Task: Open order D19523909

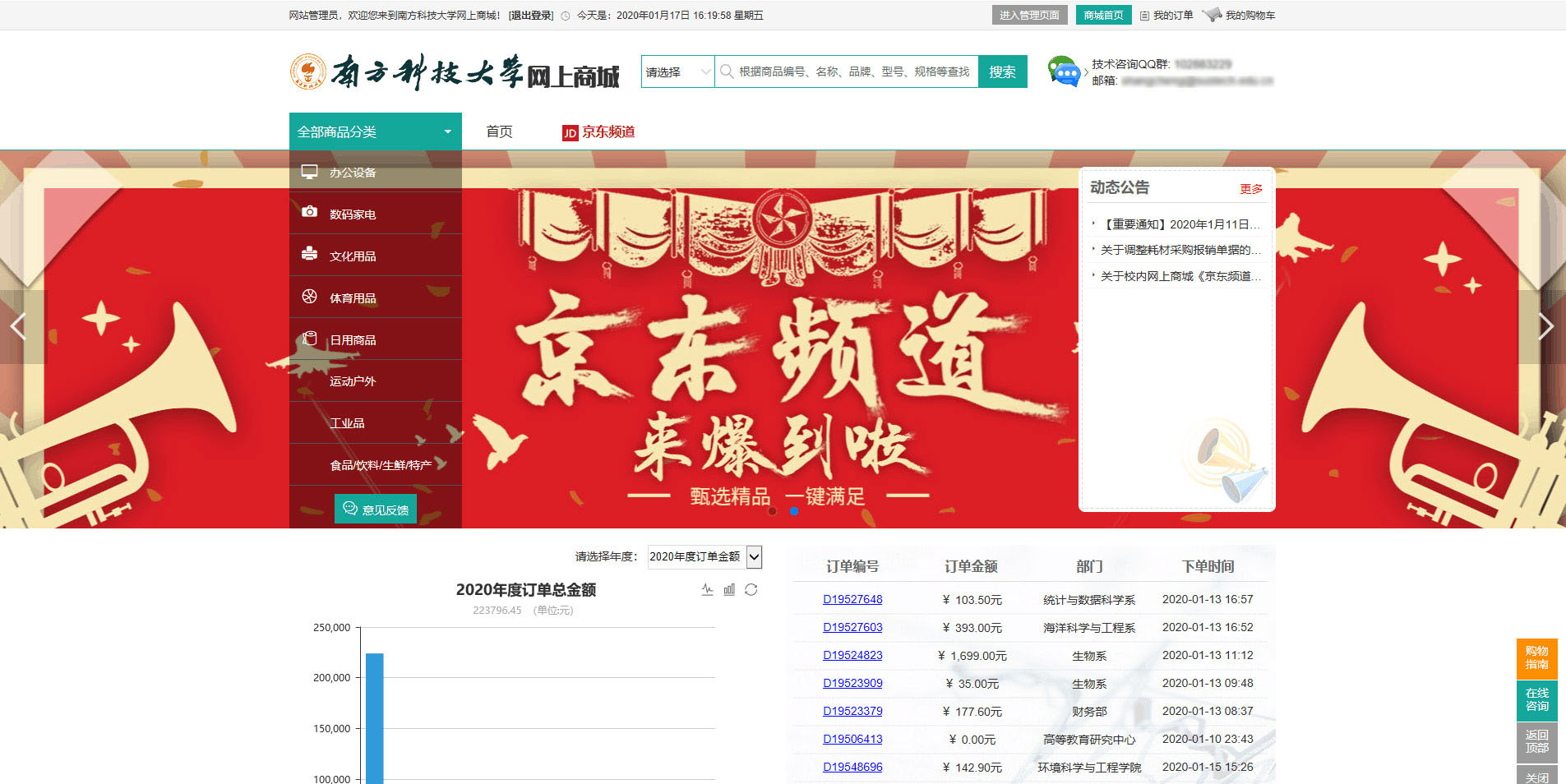Action: pos(852,683)
